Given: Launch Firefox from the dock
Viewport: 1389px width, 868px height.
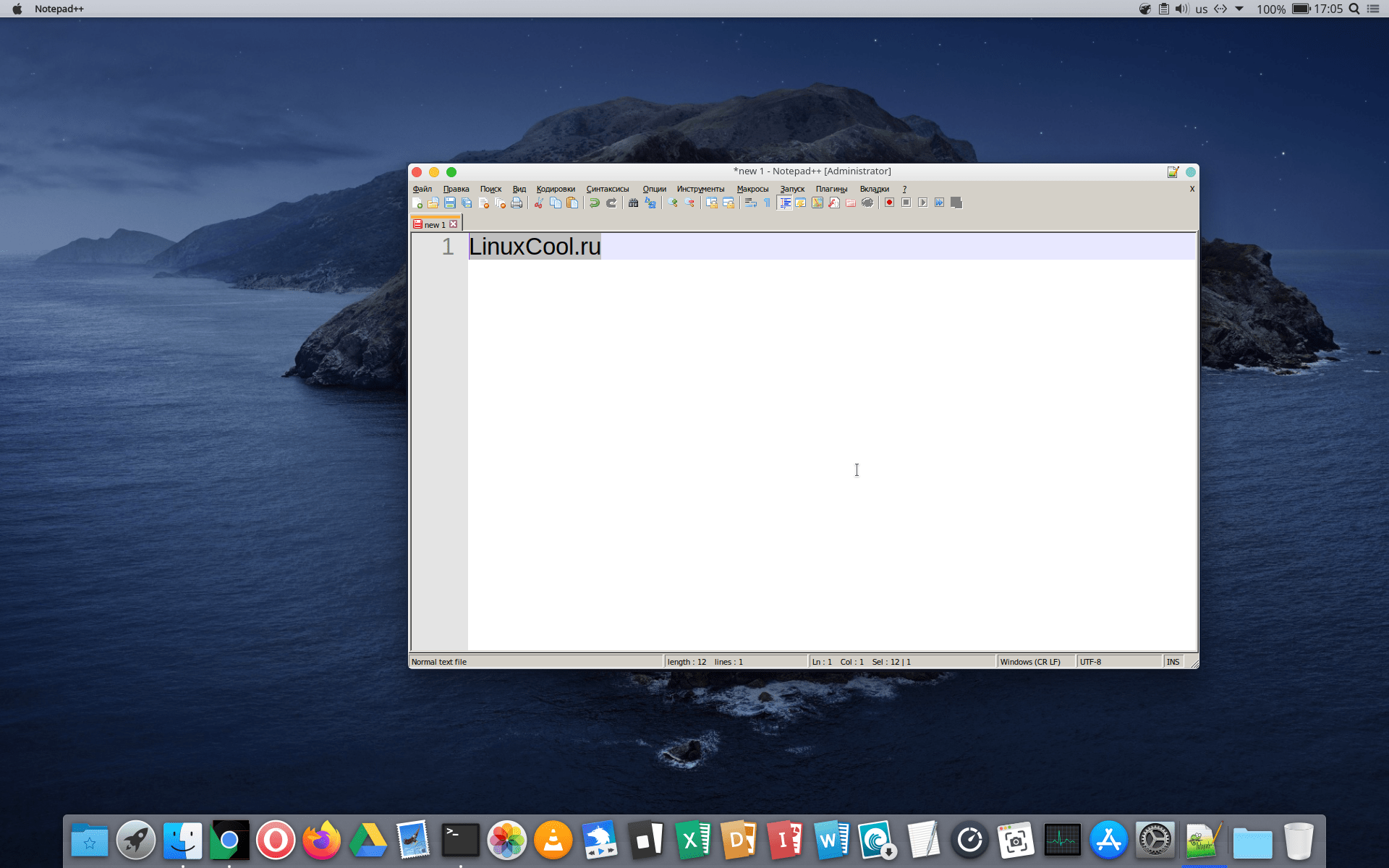Looking at the screenshot, I should pos(321,841).
